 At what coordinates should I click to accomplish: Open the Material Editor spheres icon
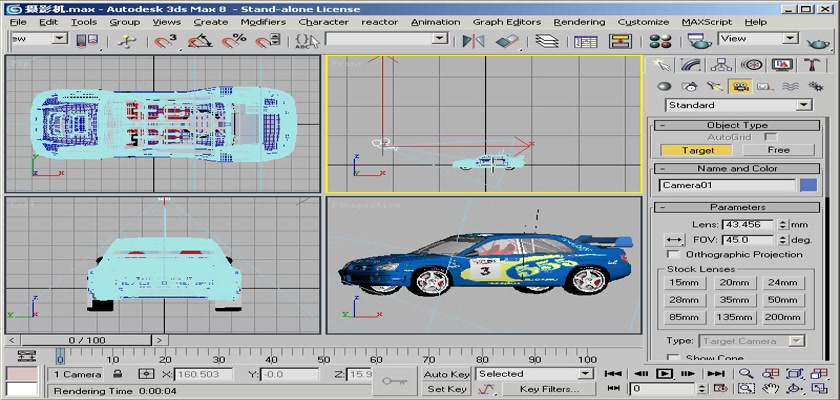tap(660, 41)
